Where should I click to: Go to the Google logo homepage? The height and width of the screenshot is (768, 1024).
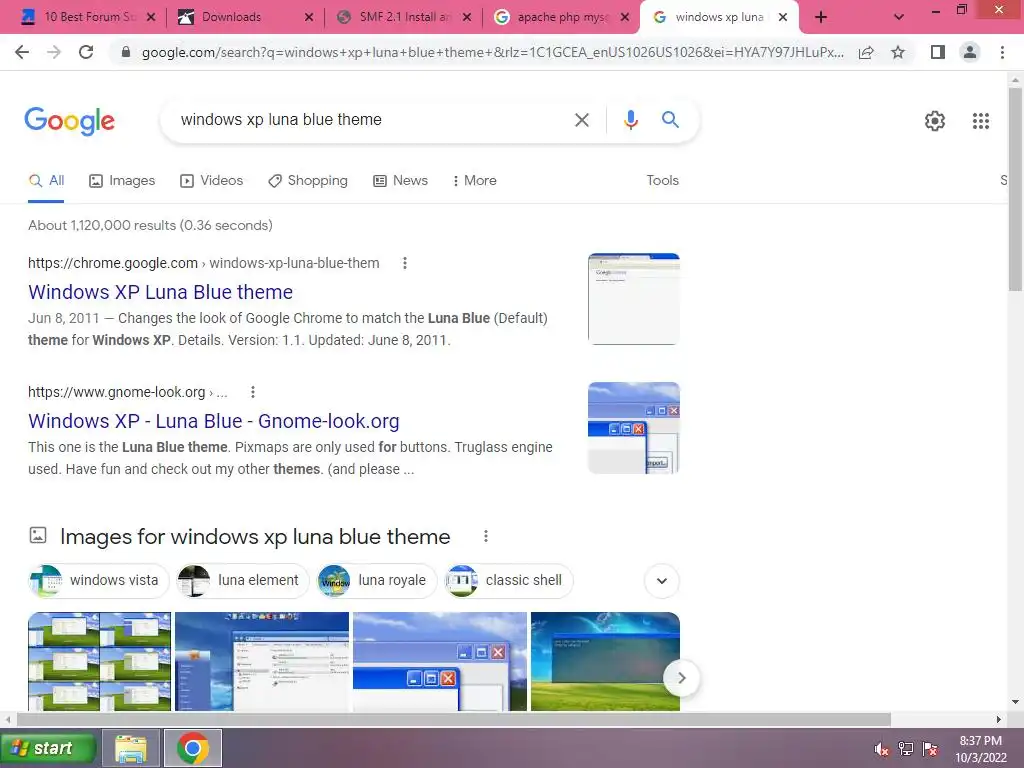pos(70,121)
